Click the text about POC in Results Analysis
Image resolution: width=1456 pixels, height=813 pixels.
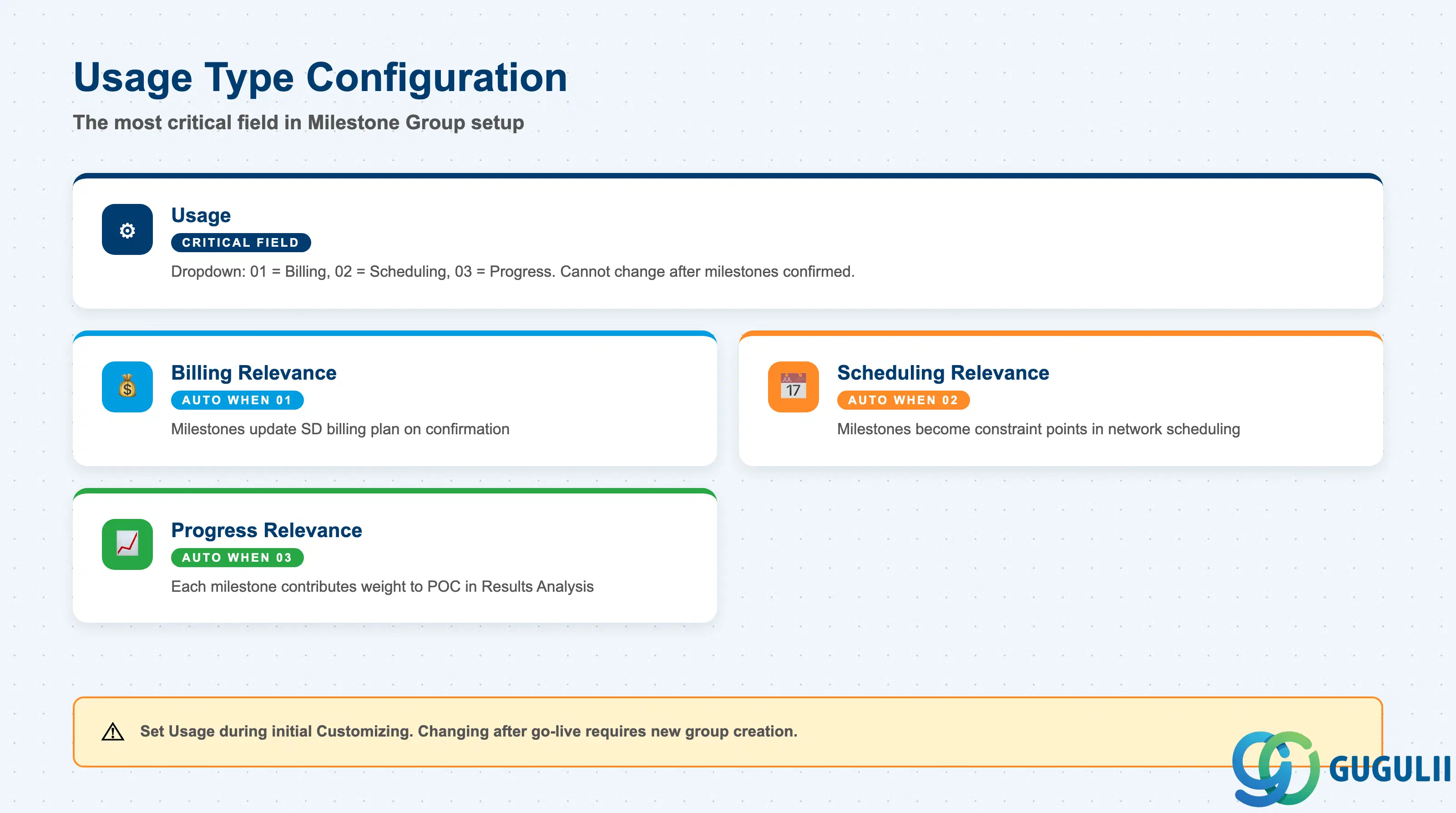click(382, 587)
